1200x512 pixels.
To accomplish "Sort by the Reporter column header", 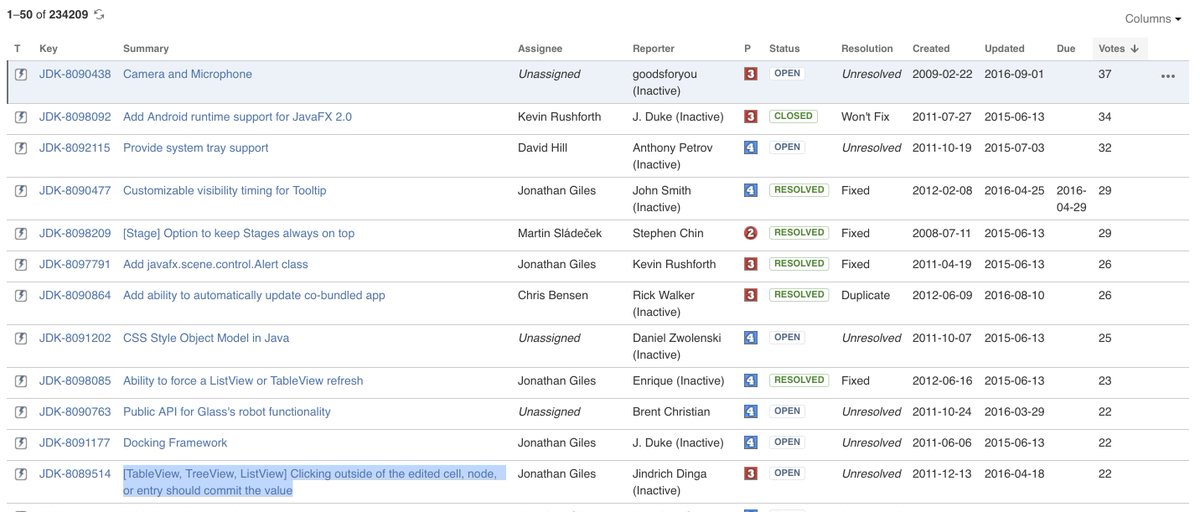I will [x=654, y=48].
